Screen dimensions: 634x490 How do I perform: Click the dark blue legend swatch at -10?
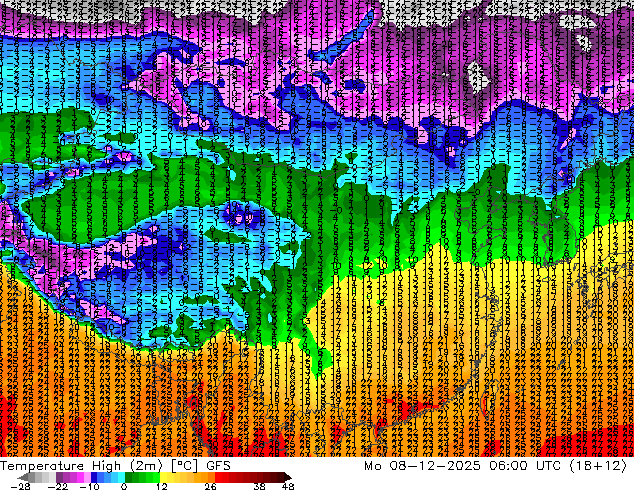pyautogui.click(x=94, y=477)
